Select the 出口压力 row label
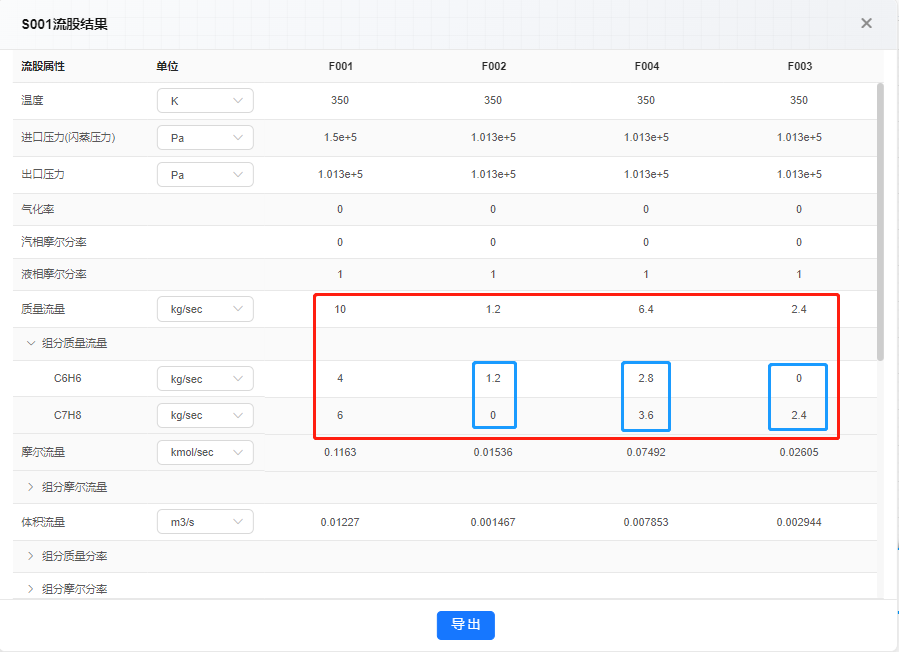 (x=43, y=174)
